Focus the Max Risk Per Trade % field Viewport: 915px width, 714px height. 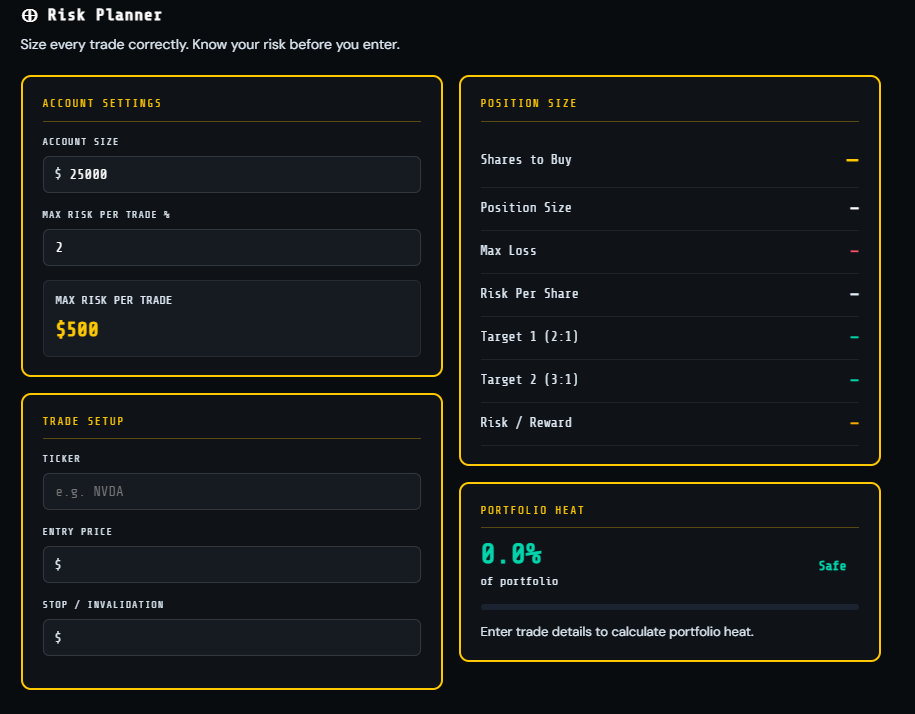click(x=232, y=247)
